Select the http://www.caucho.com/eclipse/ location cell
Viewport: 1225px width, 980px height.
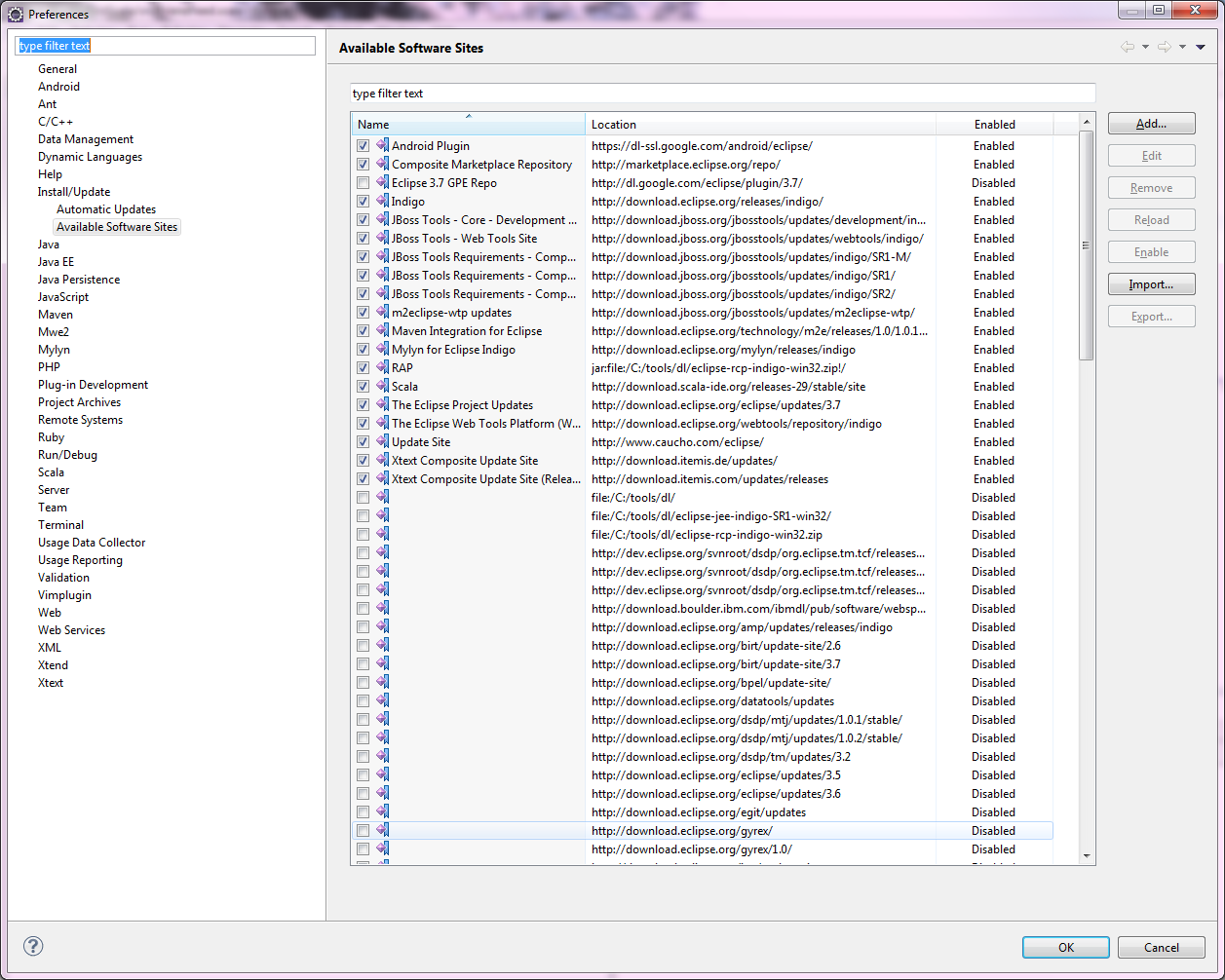(x=677, y=441)
